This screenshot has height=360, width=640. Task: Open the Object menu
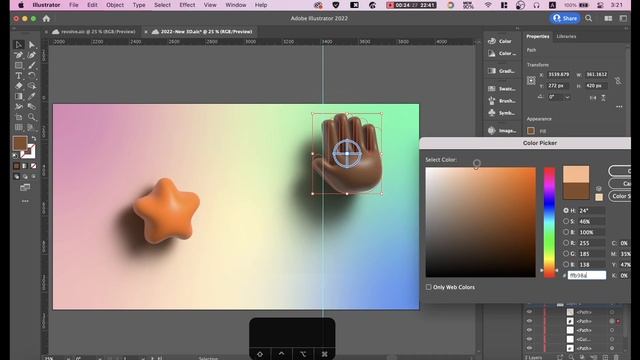click(x=115, y=5)
